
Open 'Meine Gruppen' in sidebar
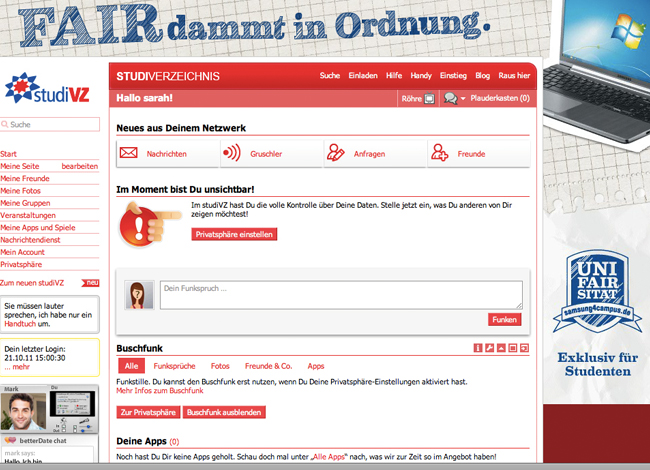pos(25,203)
